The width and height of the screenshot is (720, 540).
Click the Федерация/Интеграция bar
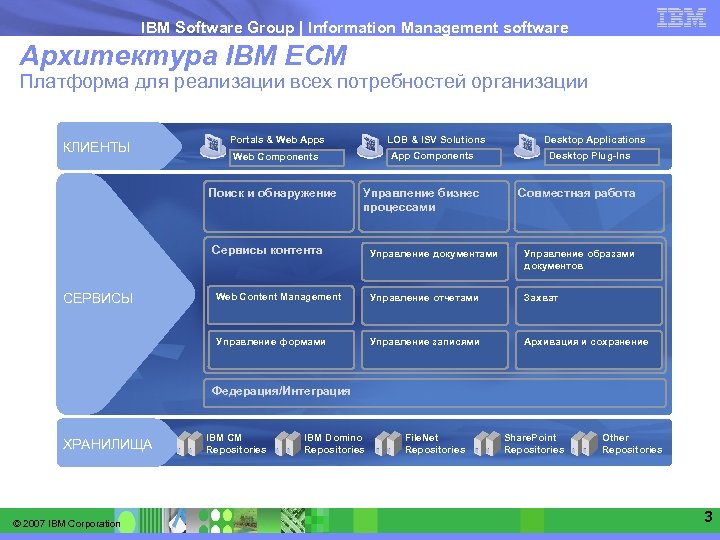[434, 393]
